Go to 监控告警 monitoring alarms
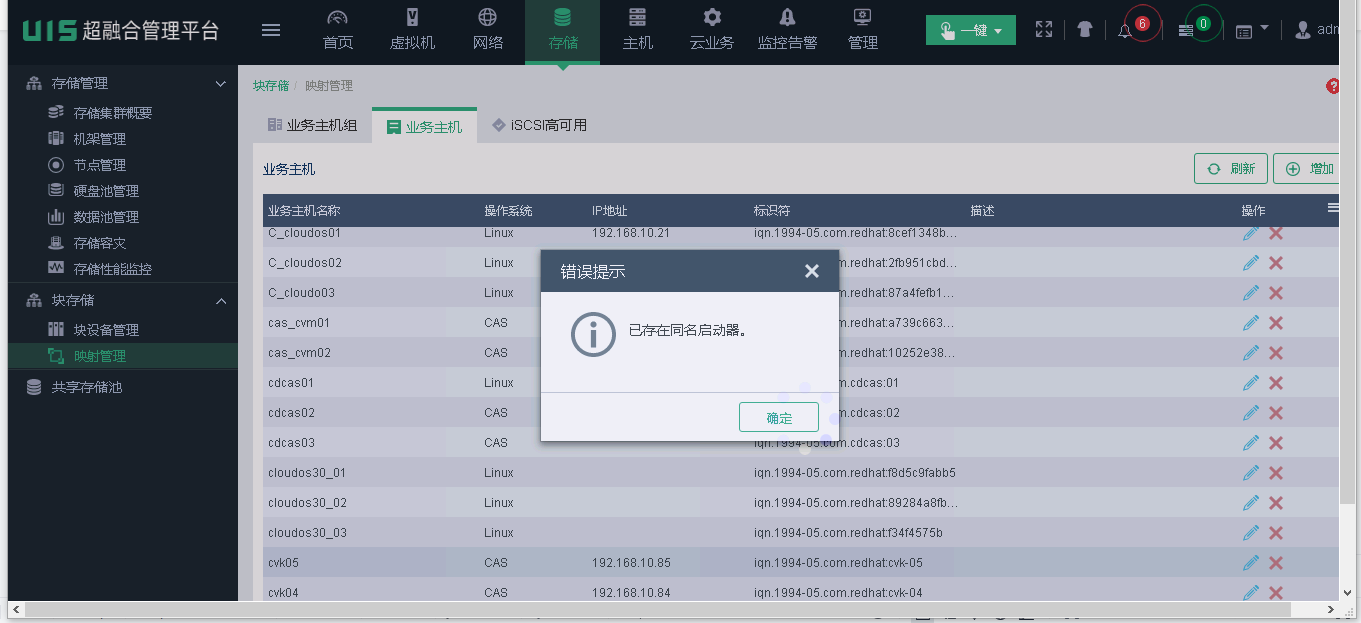Viewport: 1361px width, 623px height. 787,30
